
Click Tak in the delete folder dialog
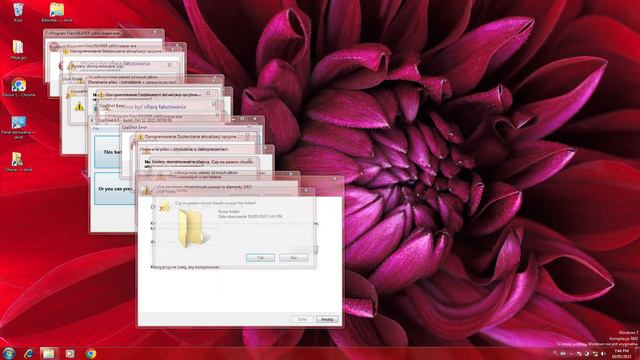260,258
